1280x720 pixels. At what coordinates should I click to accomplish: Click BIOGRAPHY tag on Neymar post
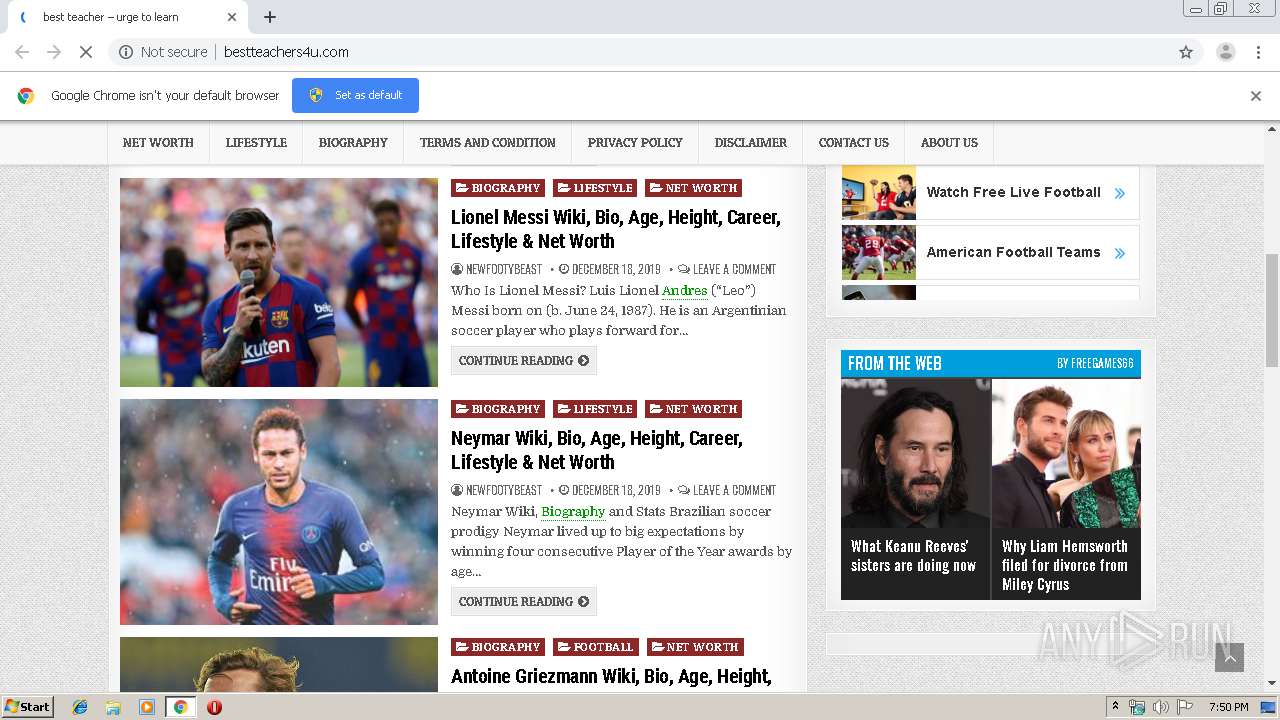[498, 409]
